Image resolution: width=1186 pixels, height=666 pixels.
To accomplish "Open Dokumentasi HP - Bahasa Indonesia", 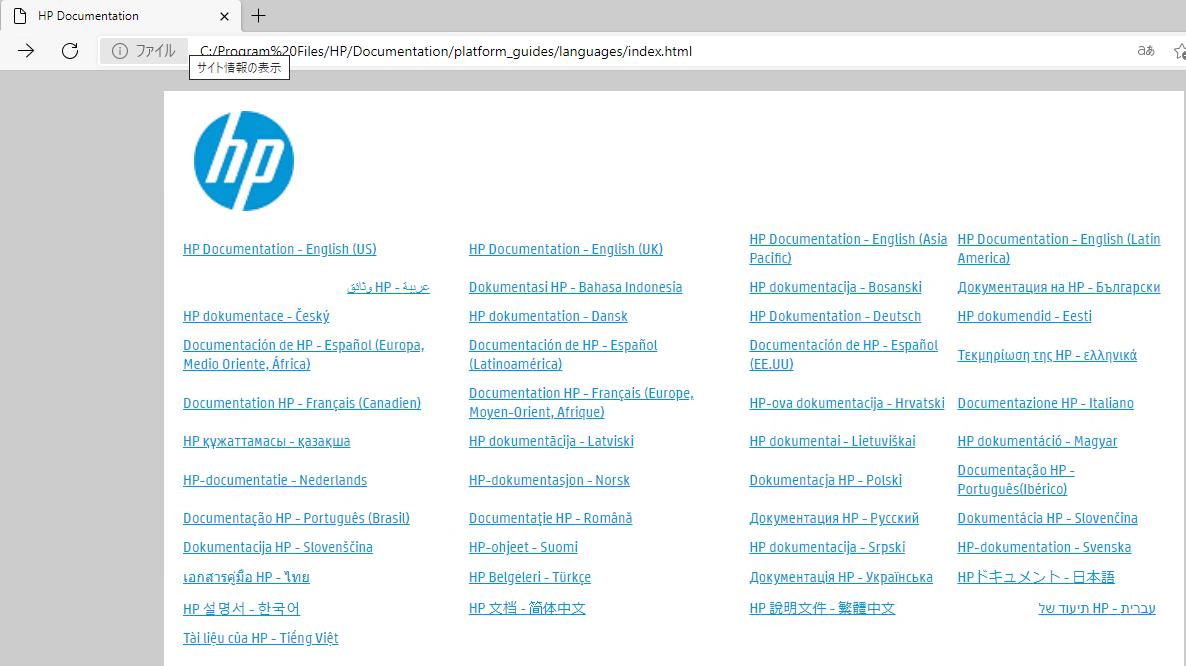I will point(576,287).
